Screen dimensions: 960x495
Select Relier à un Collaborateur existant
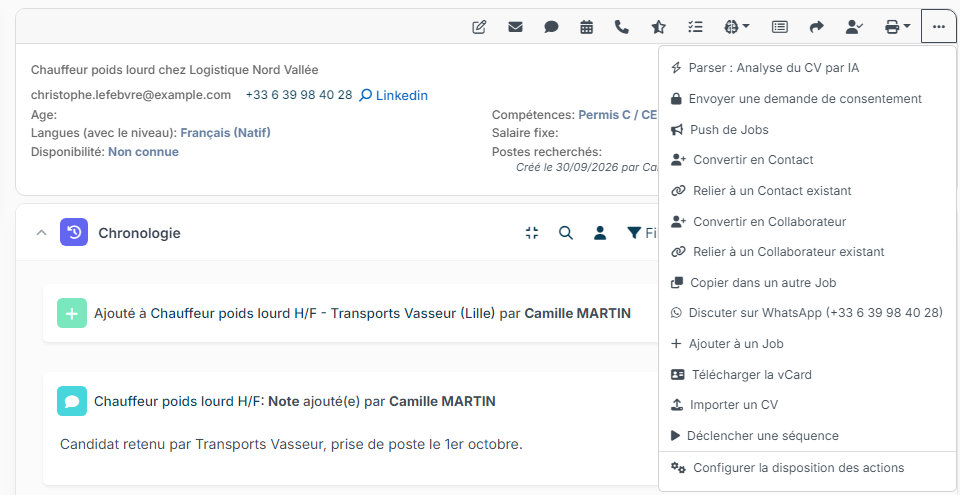[x=808, y=252]
